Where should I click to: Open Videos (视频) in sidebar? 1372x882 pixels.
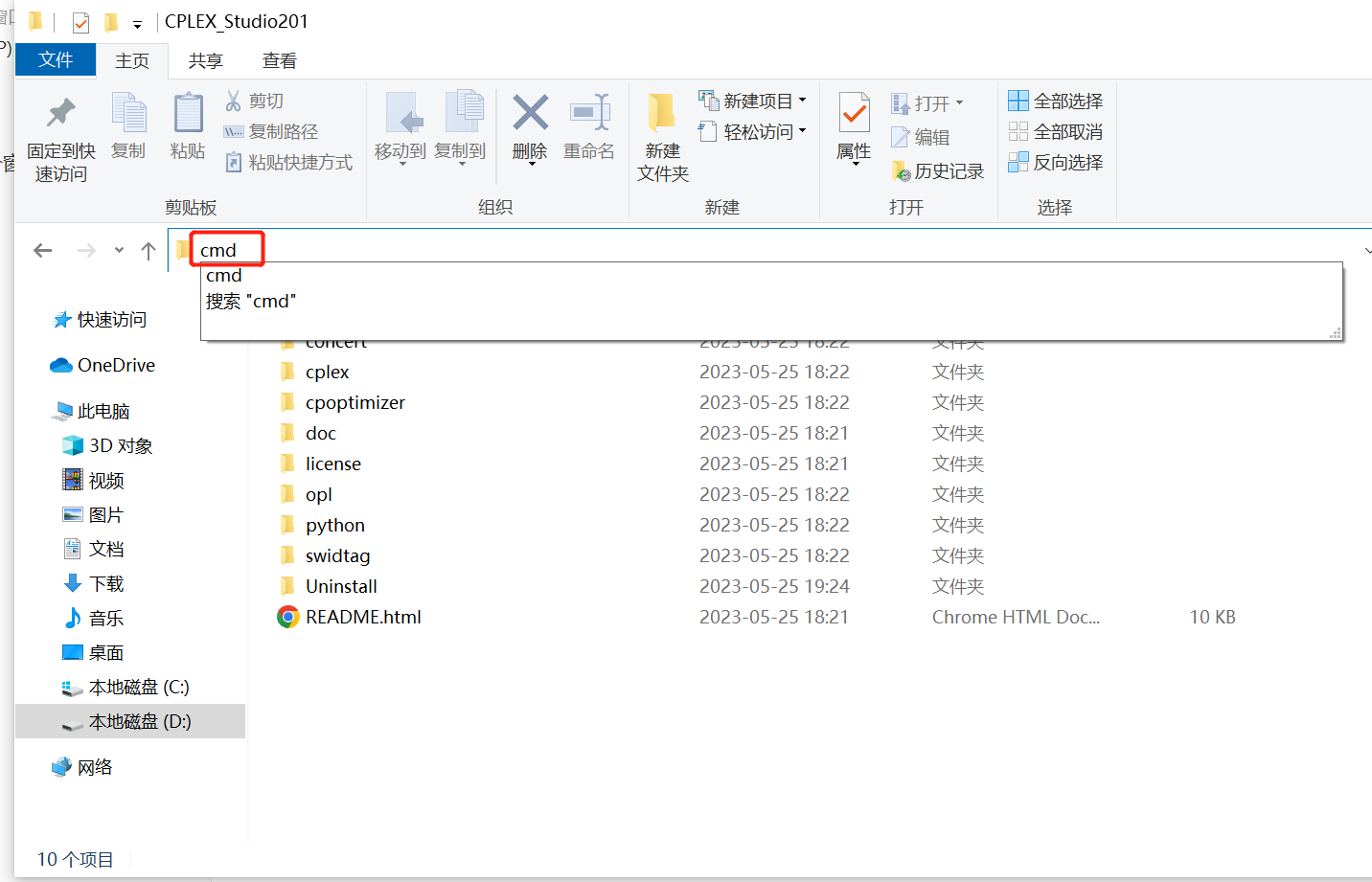click(94, 480)
